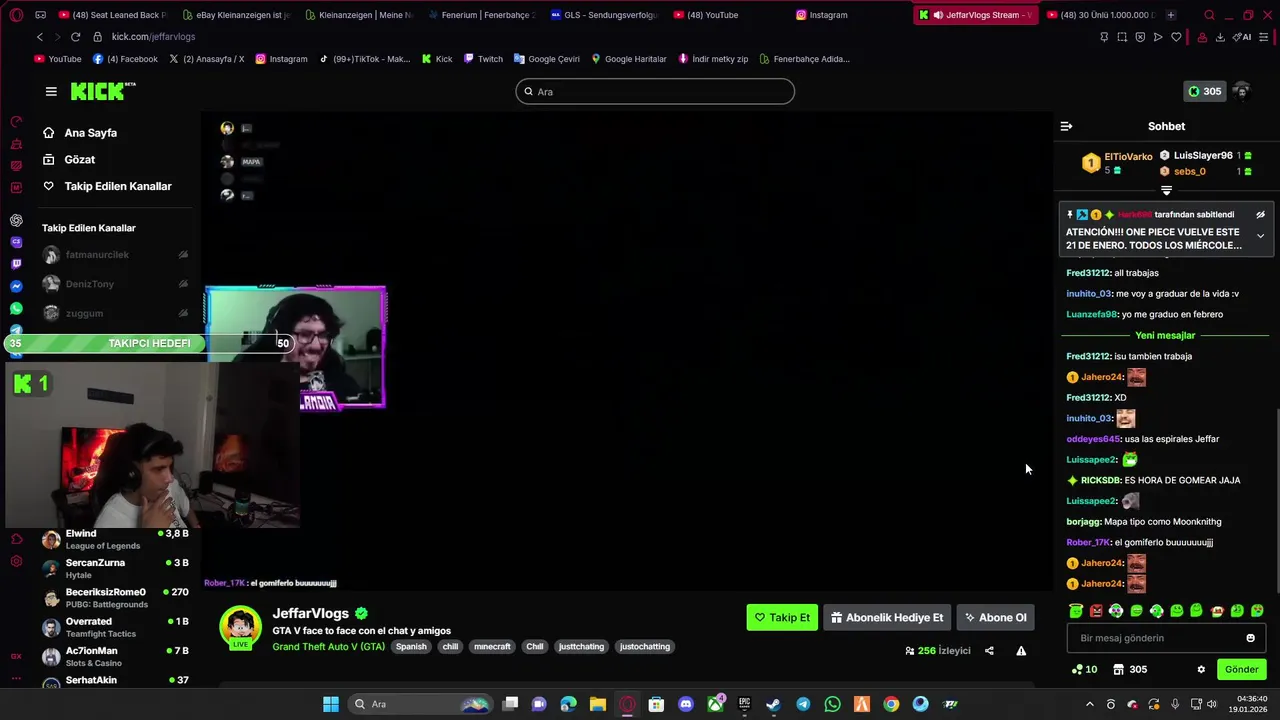This screenshot has height=720, width=1280.
Task: Open chat settings gear
Action: coord(1201,669)
